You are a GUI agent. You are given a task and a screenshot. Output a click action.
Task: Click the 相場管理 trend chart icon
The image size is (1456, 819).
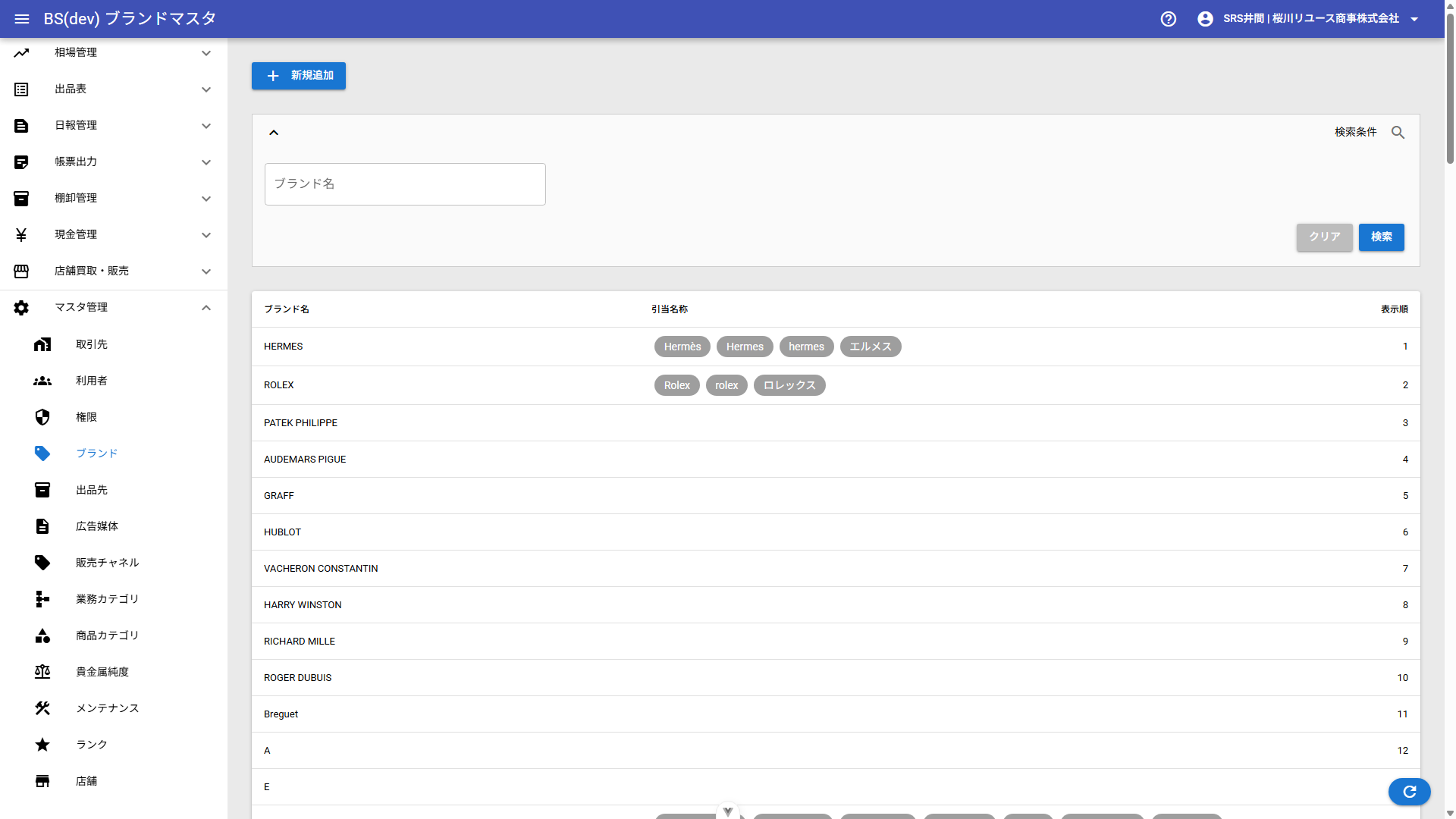(x=21, y=53)
